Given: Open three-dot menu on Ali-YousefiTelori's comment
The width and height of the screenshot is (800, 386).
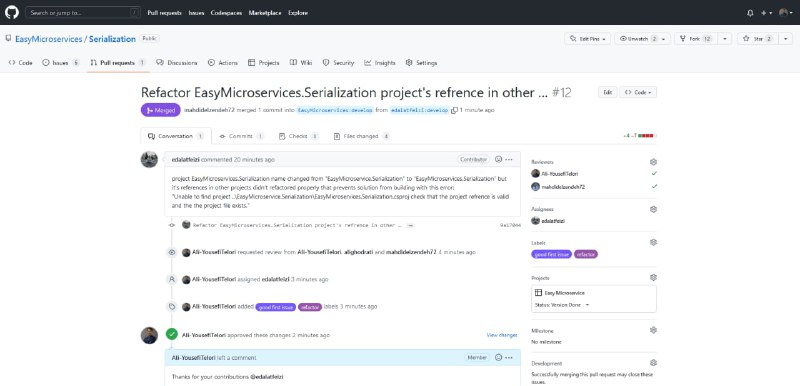Looking at the screenshot, I should 509,357.
